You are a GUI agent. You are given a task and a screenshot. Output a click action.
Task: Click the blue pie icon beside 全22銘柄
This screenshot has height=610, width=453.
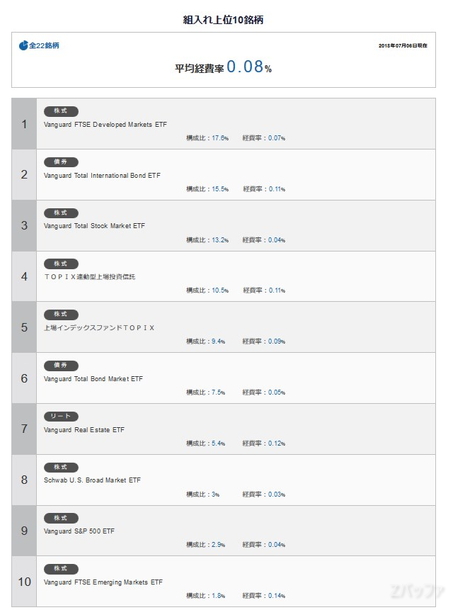23,45
